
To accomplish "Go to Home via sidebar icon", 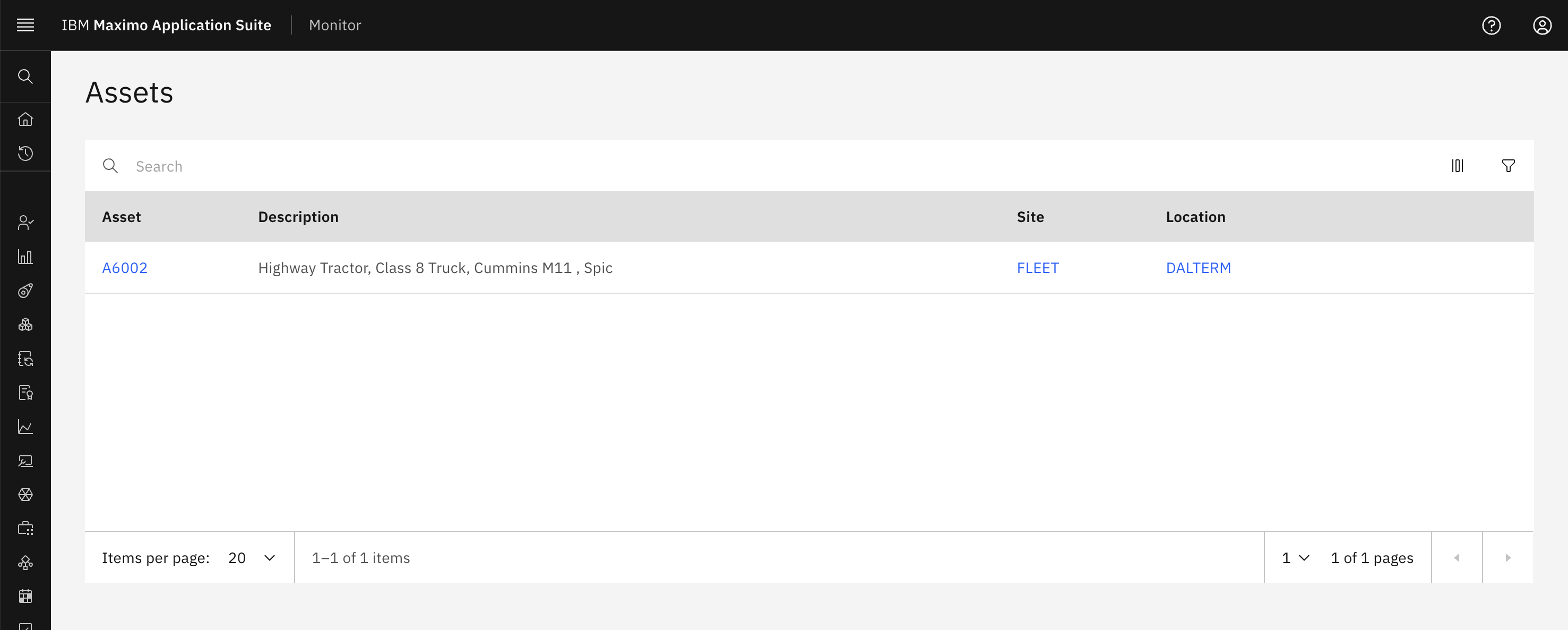I will [25, 119].
